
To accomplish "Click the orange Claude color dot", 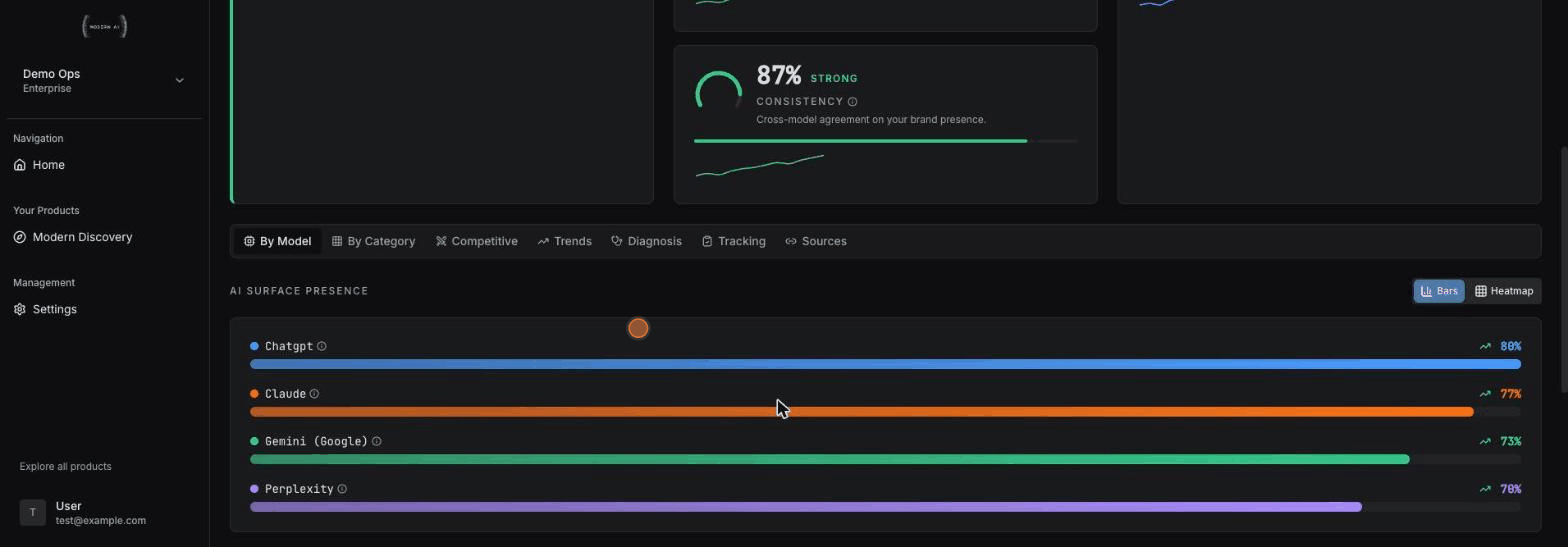I will tap(254, 394).
